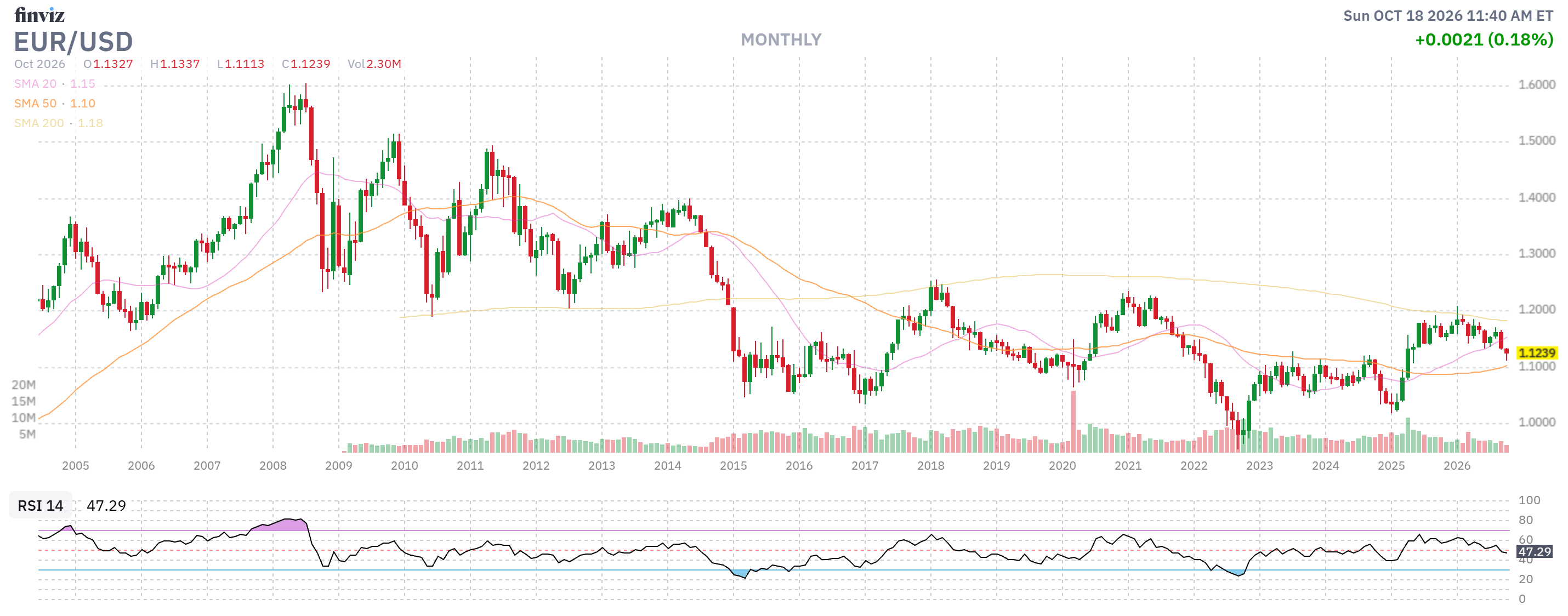Click the 2022 year label on the time axis
1568x616 pixels.
coord(1194,466)
